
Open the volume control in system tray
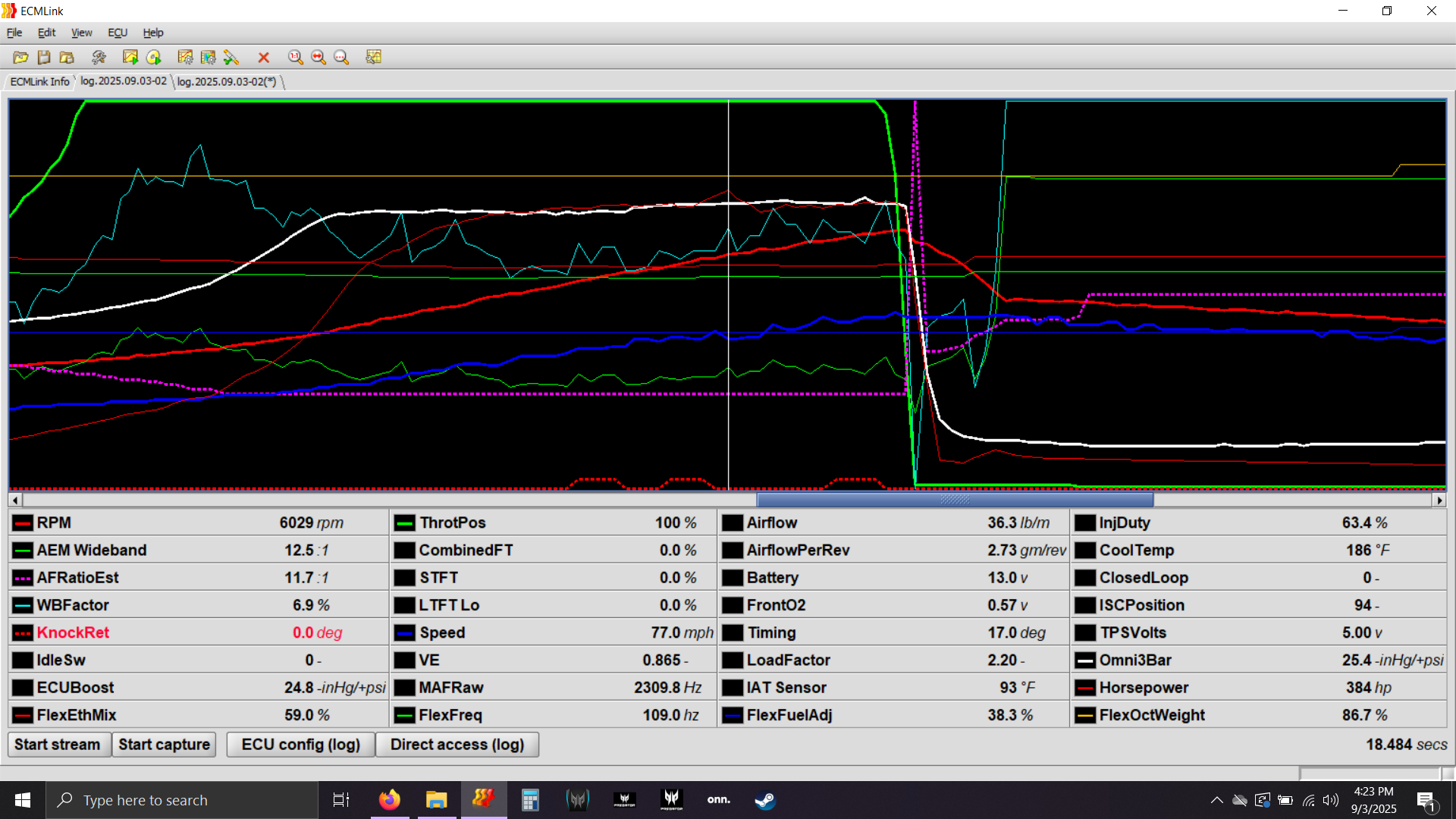pyautogui.click(x=1331, y=800)
